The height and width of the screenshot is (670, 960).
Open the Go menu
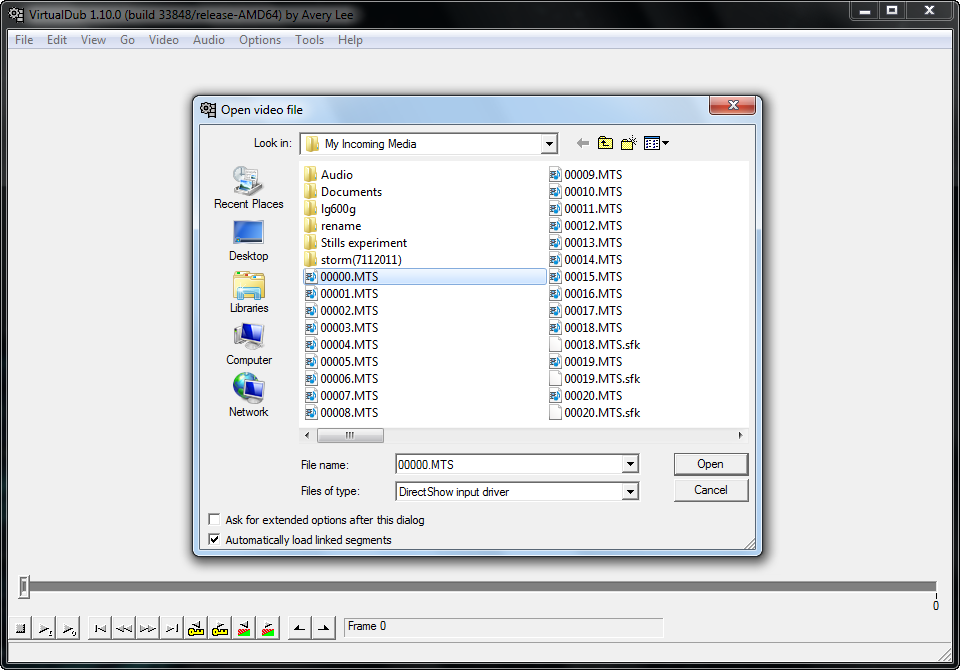coord(127,40)
